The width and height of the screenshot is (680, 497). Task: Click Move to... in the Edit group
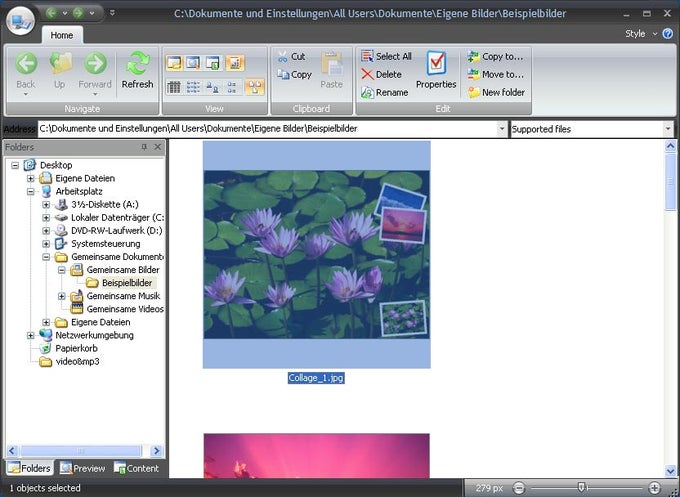(495, 75)
